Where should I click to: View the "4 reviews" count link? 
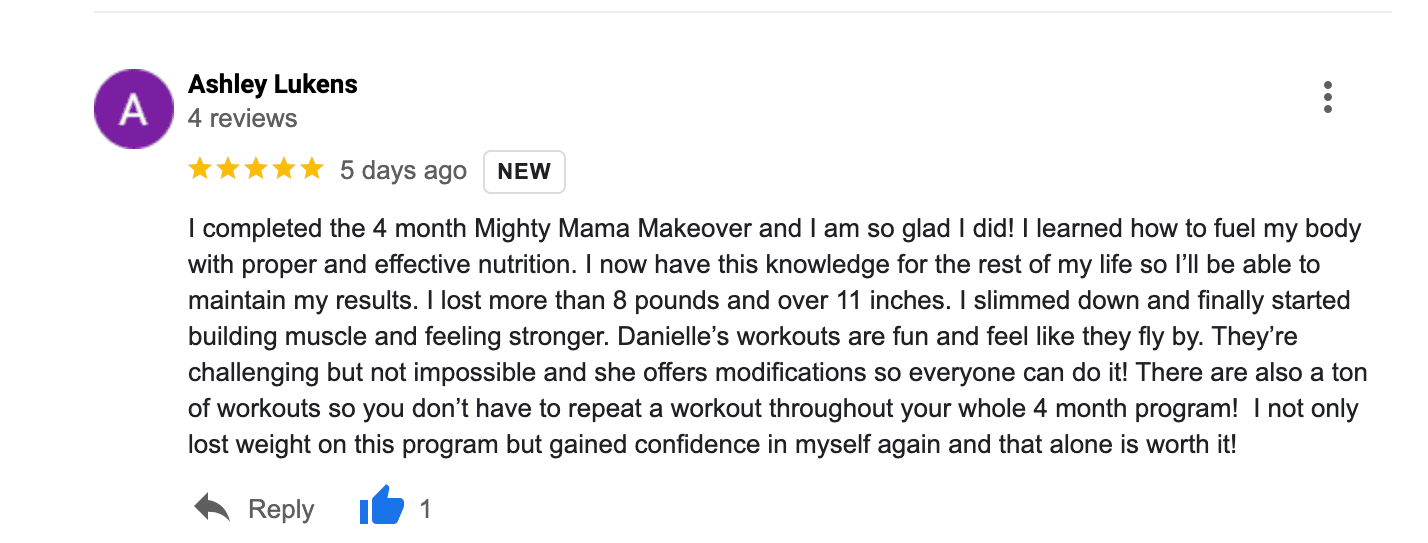coord(243,118)
